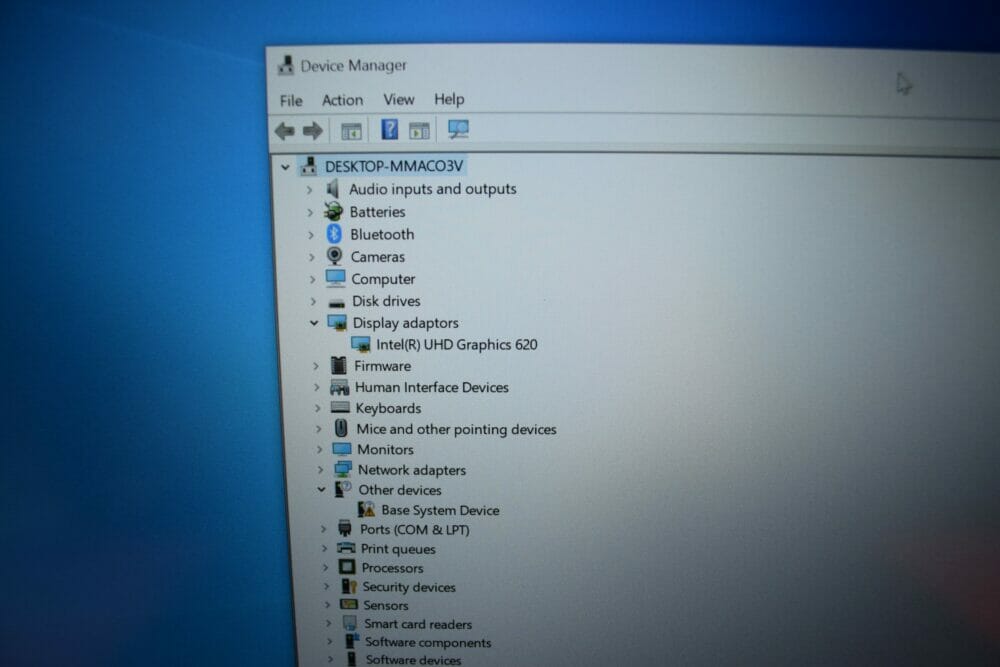Select the Security devices label

tap(409, 587)
